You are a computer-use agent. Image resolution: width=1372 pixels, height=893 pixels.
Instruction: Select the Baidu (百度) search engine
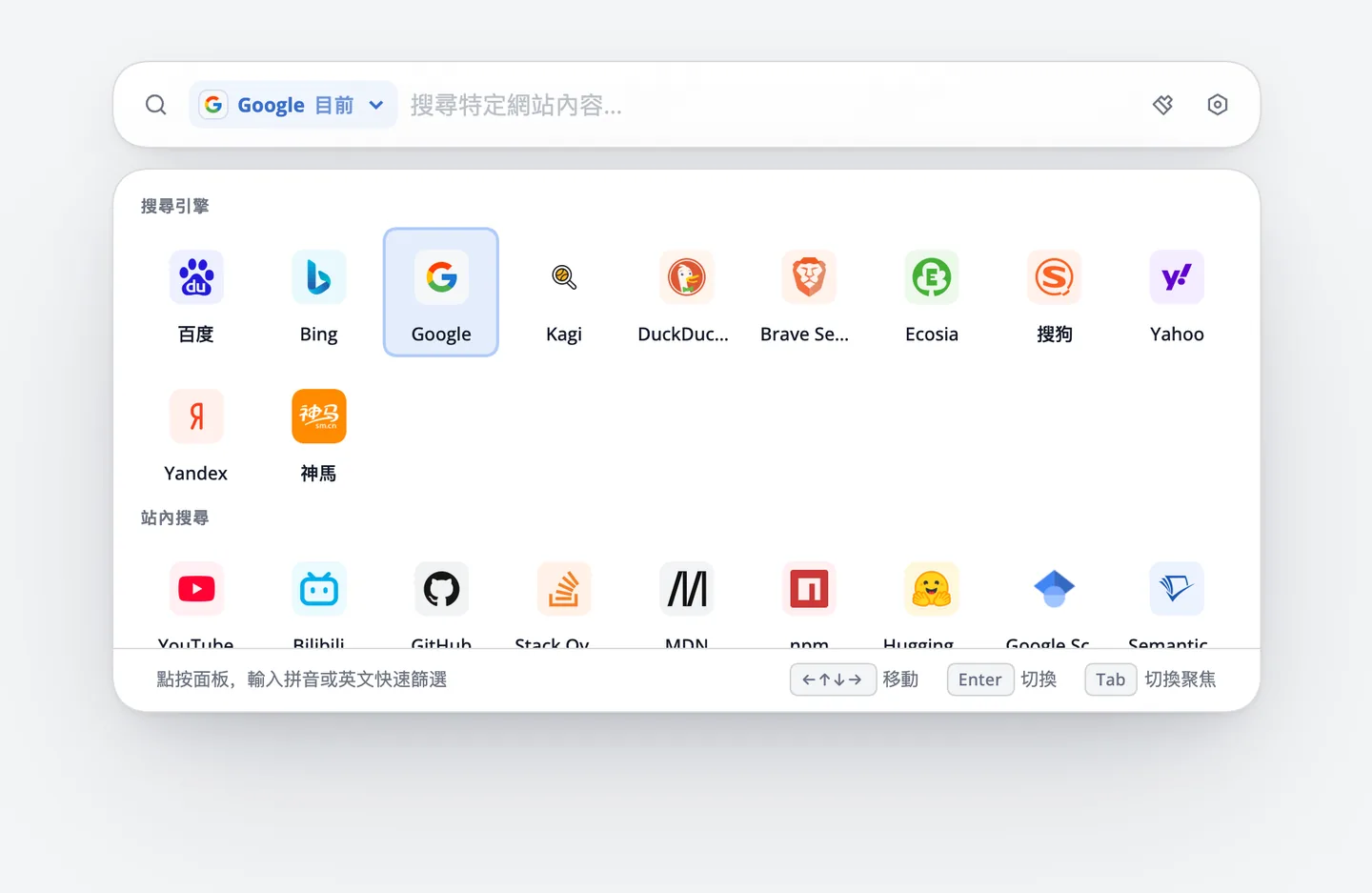[x=196, y=293]
